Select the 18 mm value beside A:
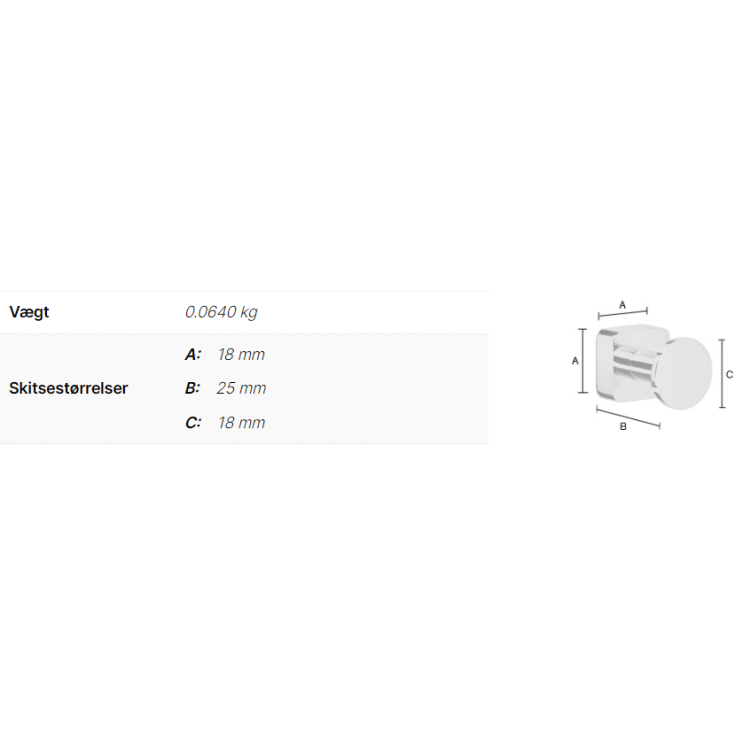The image size is (735, 735). [x=241, y=354]
